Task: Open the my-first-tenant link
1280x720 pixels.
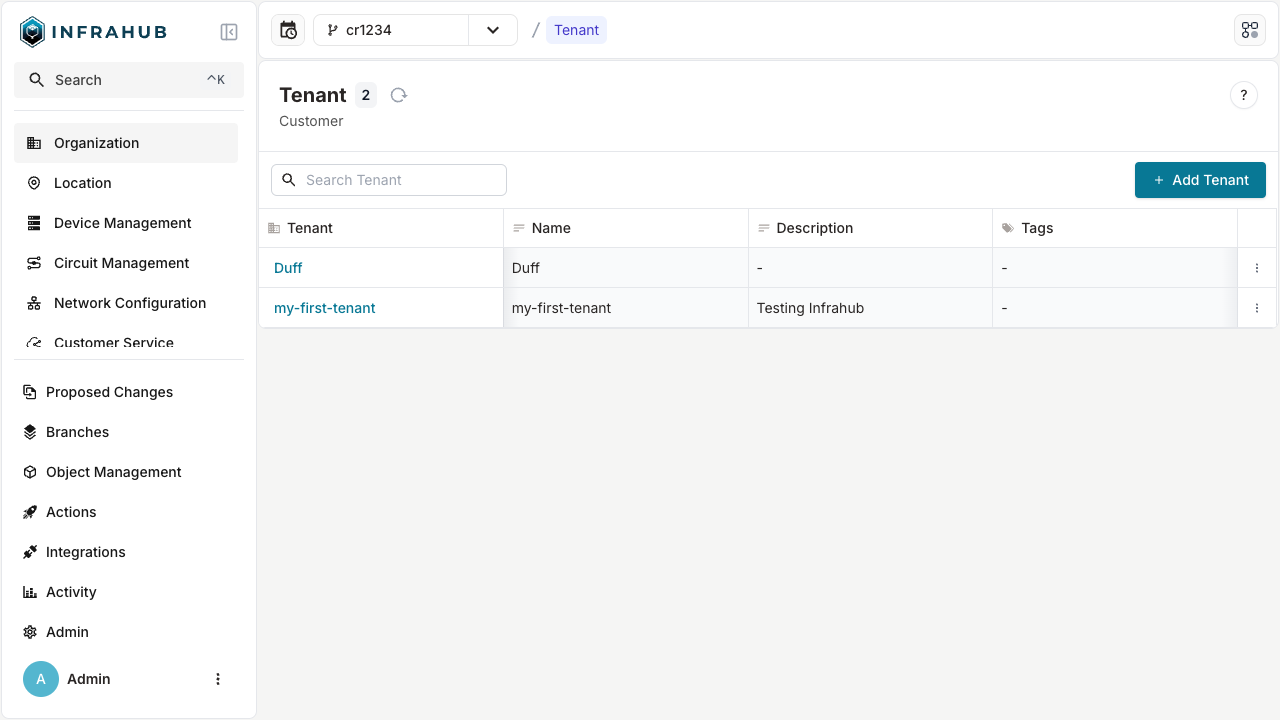Action: point(325,308)
